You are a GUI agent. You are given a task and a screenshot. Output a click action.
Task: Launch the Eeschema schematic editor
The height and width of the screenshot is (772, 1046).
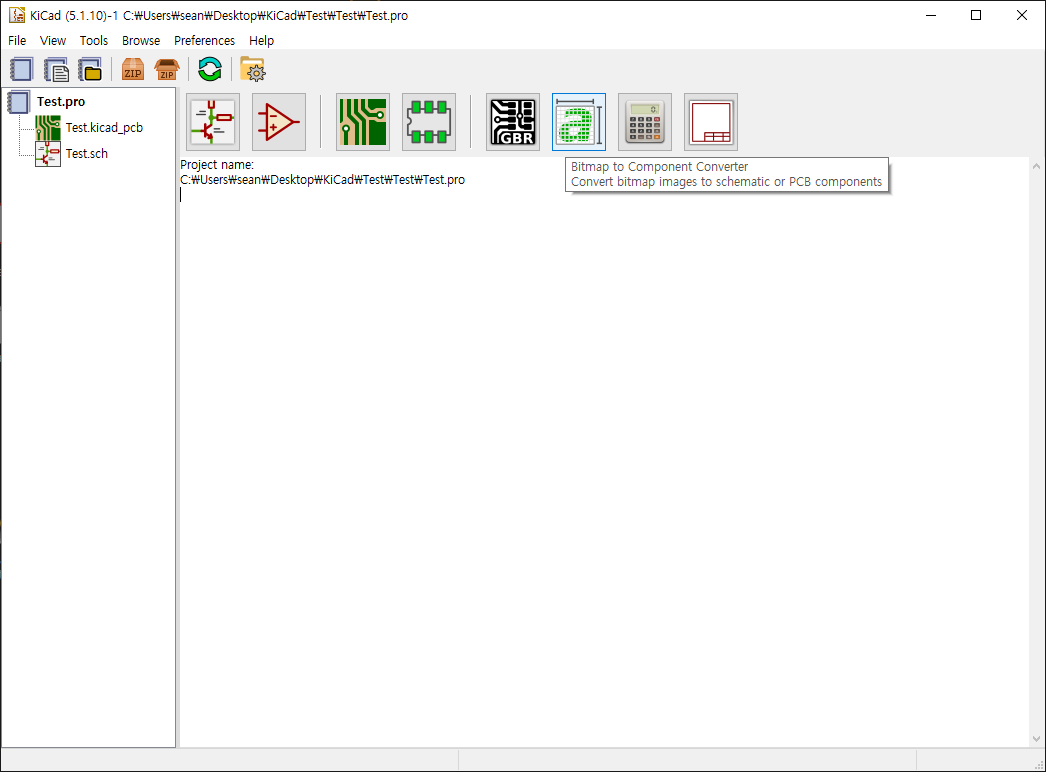click(x=213, y=122)
